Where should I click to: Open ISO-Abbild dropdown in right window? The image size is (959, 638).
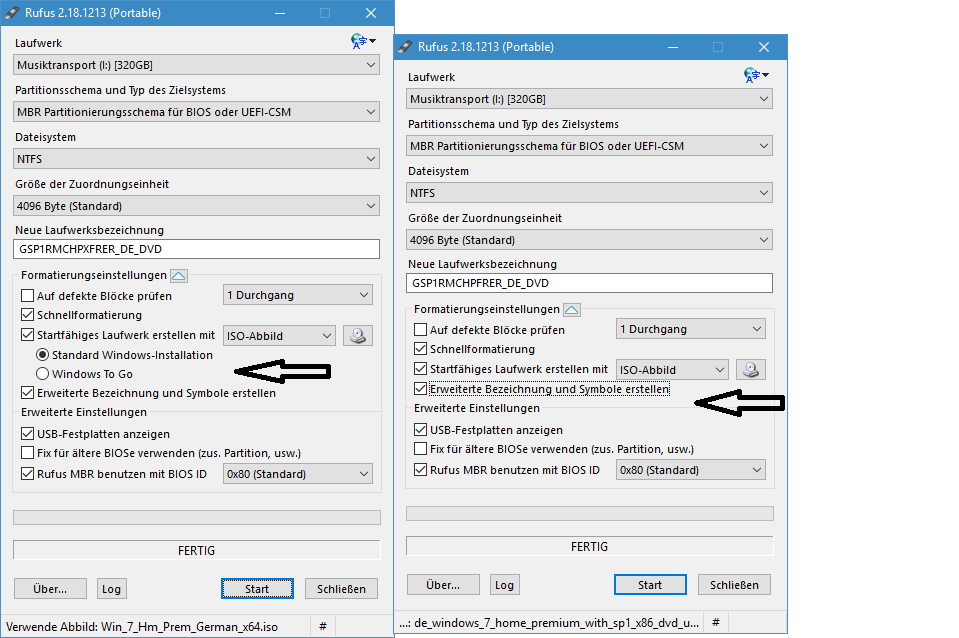click(672, 369)
